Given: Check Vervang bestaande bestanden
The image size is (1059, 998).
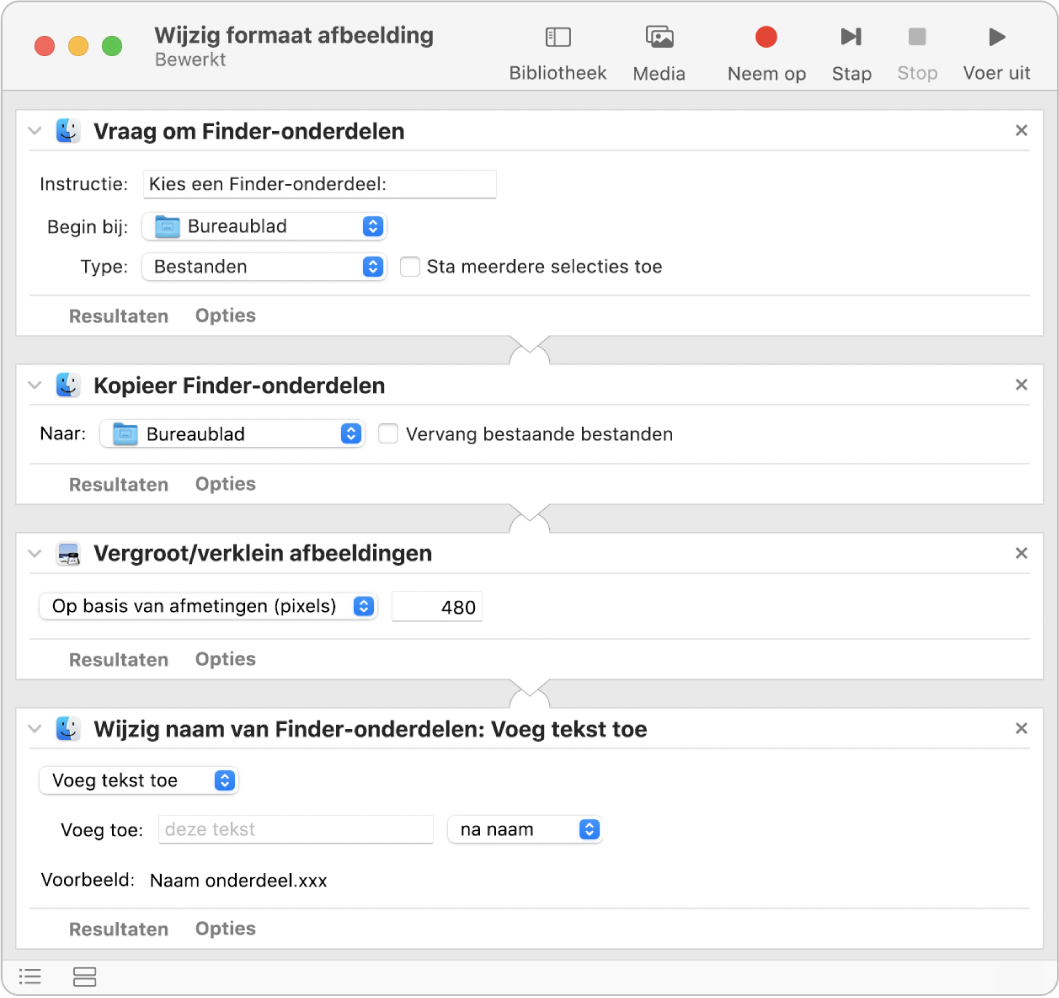Looking at the screenshot, I should 389,434.
